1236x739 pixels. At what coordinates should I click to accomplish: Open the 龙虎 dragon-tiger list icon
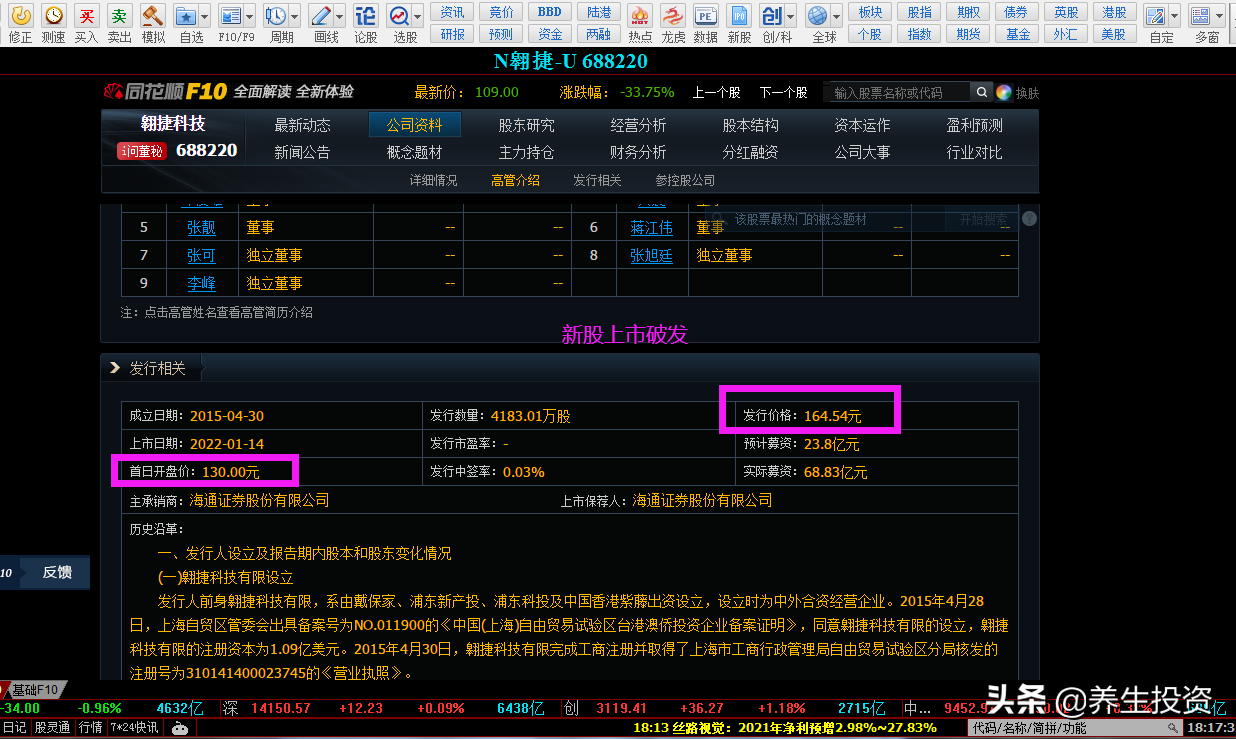[673, 16]
